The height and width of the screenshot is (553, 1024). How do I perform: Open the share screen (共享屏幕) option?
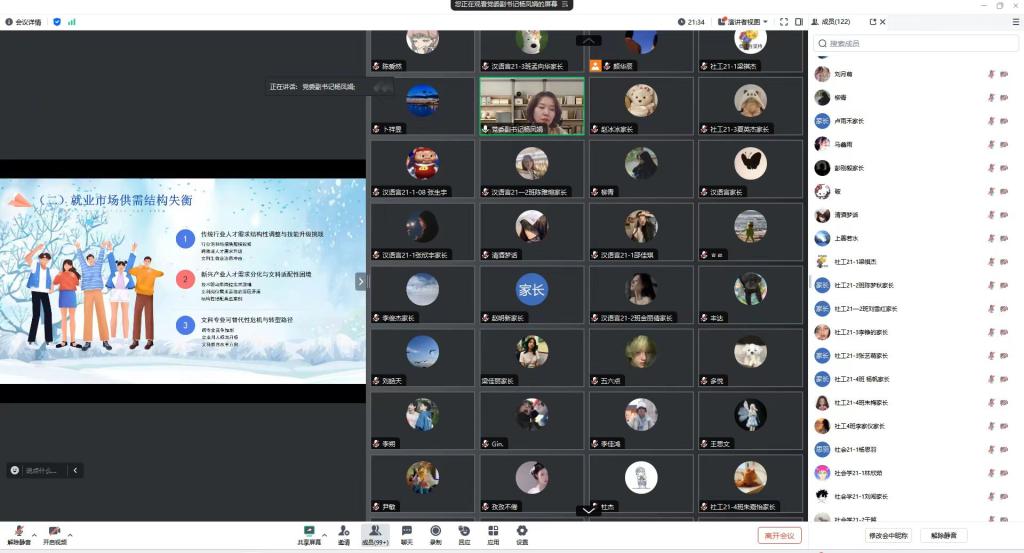click(309, 534)
